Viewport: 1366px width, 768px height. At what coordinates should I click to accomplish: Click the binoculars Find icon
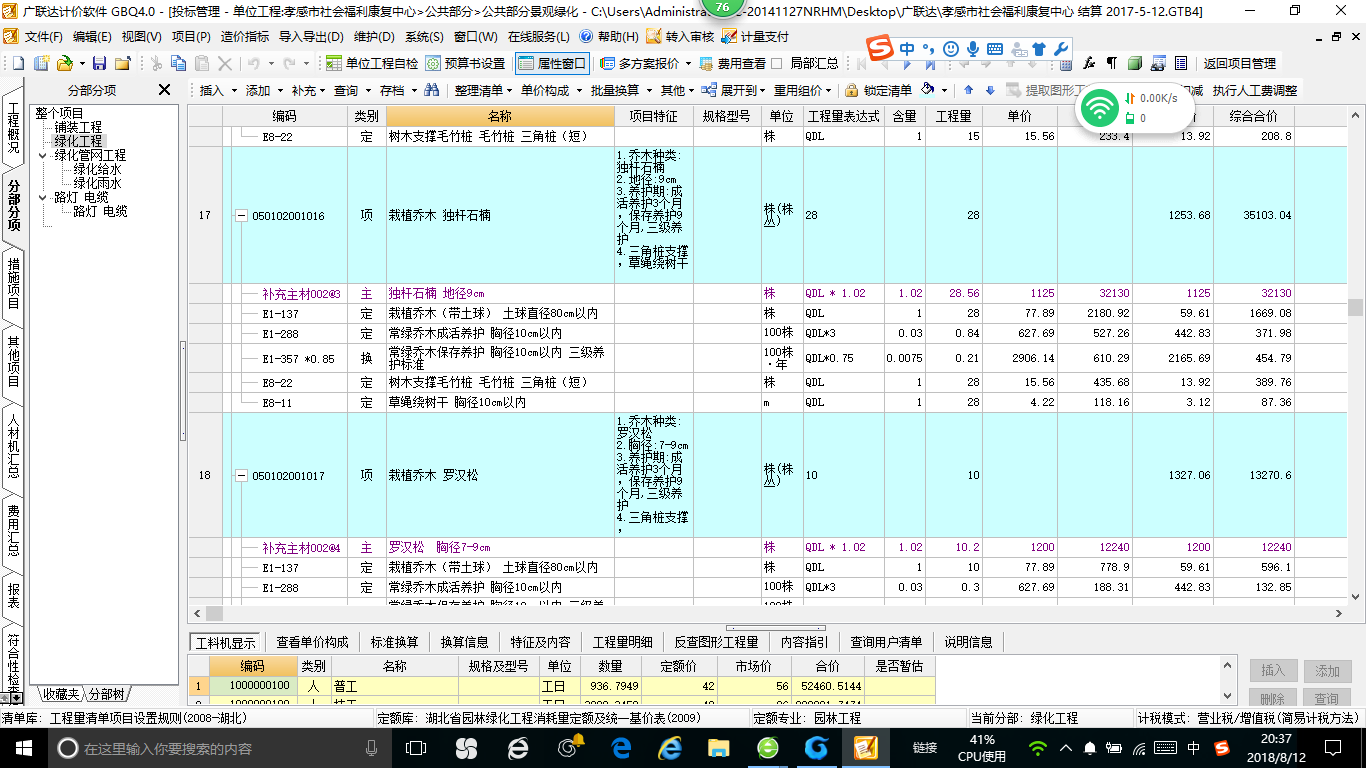point(432,90)
